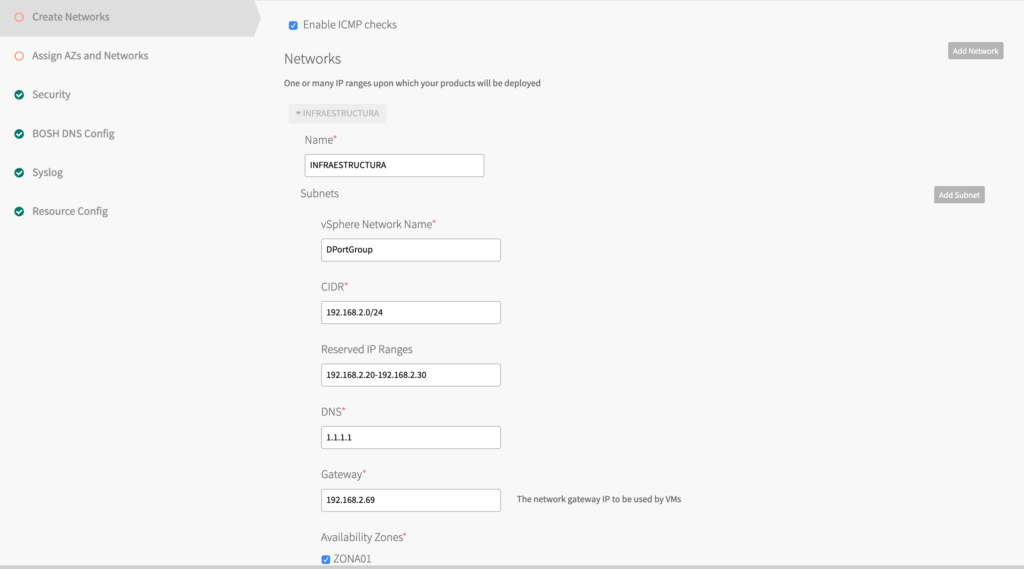Go to the Syslog configuration tab
1024x569 pixels.
coord(47,173)
